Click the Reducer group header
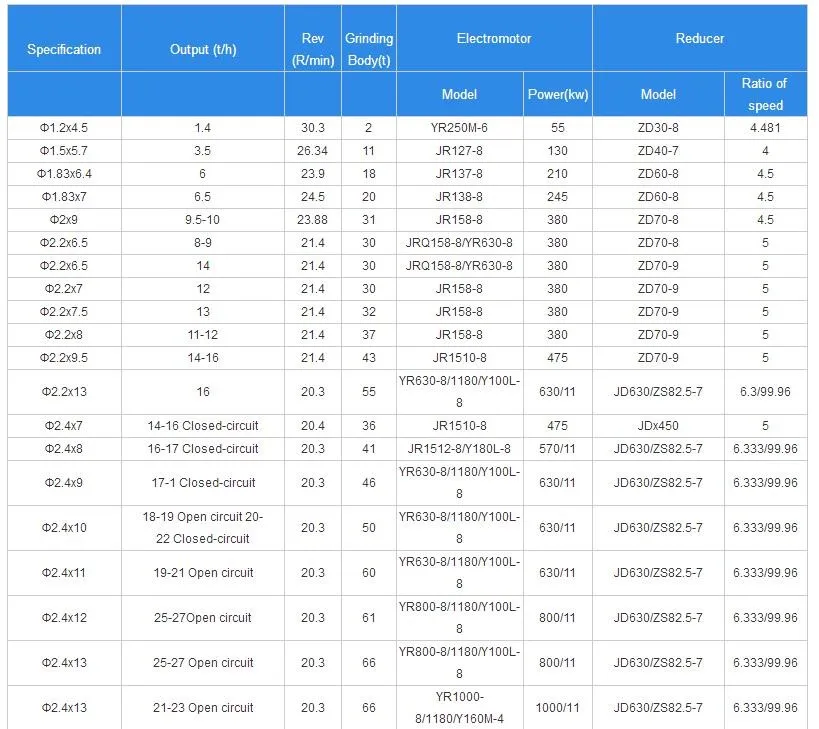Screen dimensions: 819x729 coord(700,39)
